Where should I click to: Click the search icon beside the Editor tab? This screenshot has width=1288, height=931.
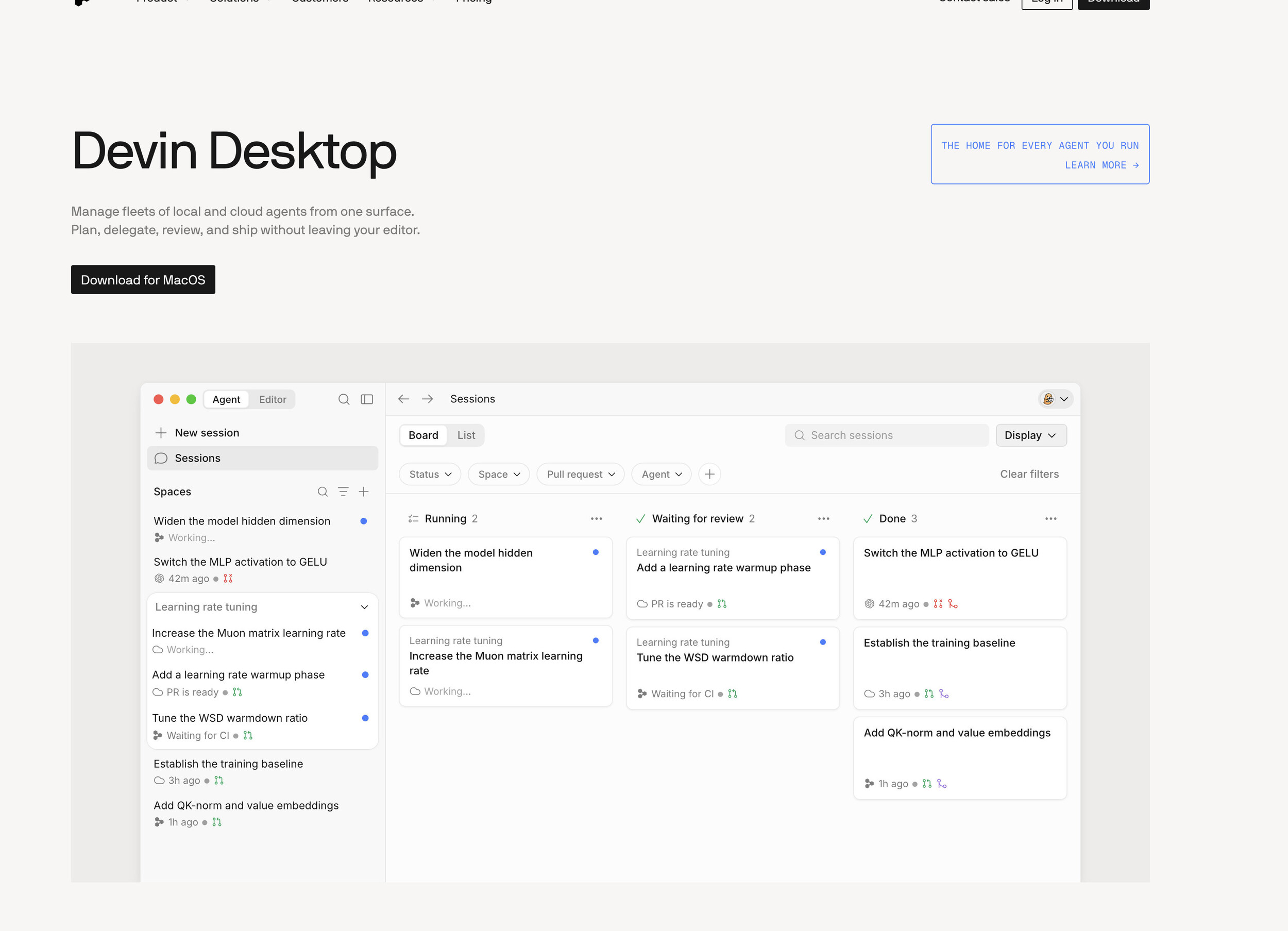coord(344,399)
